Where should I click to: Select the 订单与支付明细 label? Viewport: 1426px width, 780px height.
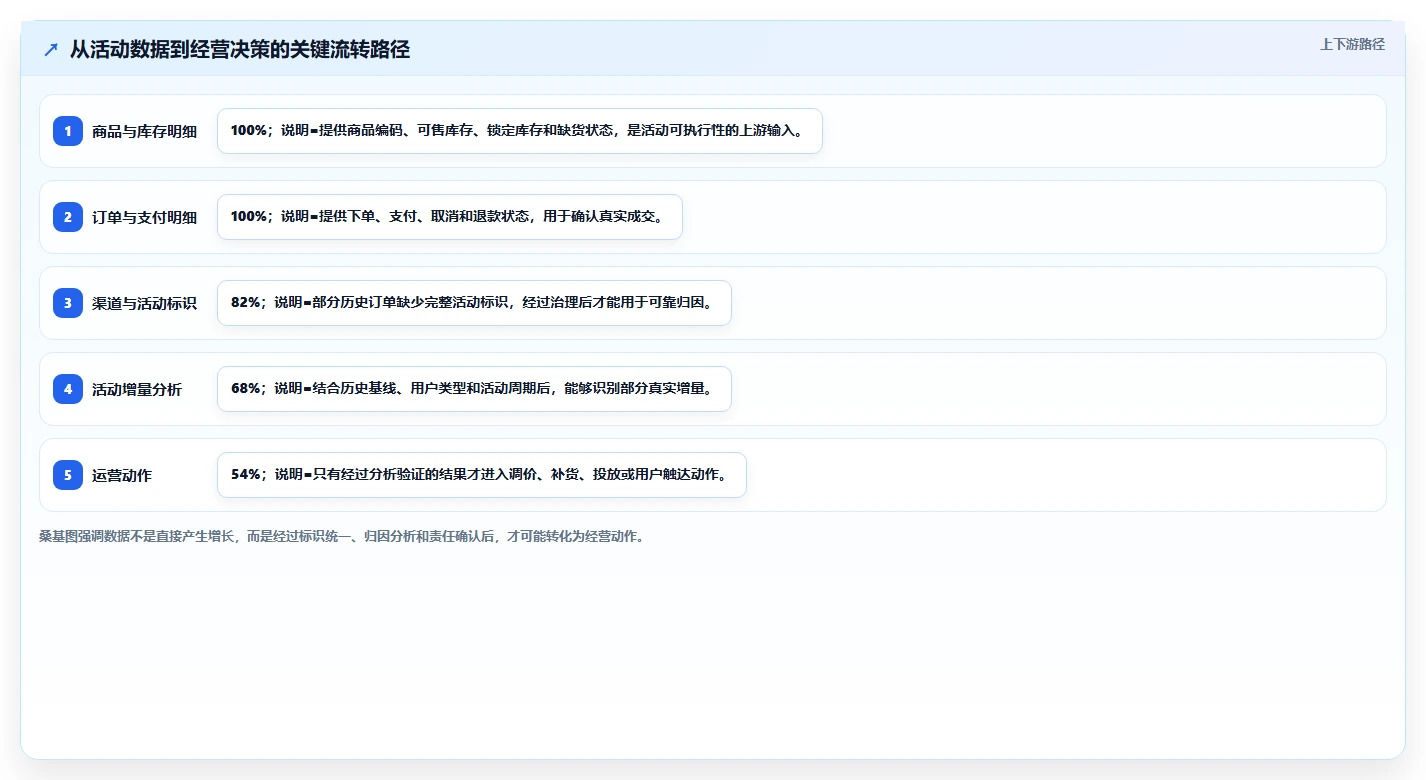pyautogui.click(x=145, y=217)
